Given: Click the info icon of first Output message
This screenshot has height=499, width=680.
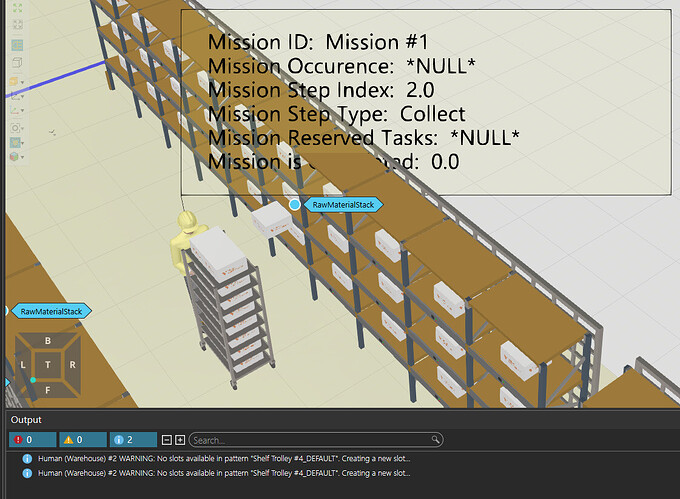Looking at the screenshot, I should click(x=27, y=458).
